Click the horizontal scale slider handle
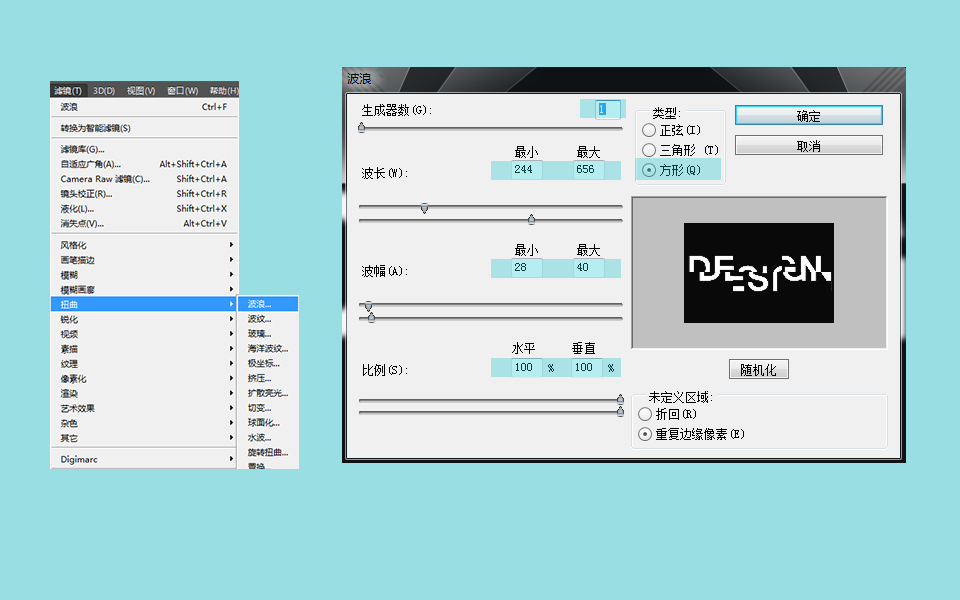 [620, 399]
